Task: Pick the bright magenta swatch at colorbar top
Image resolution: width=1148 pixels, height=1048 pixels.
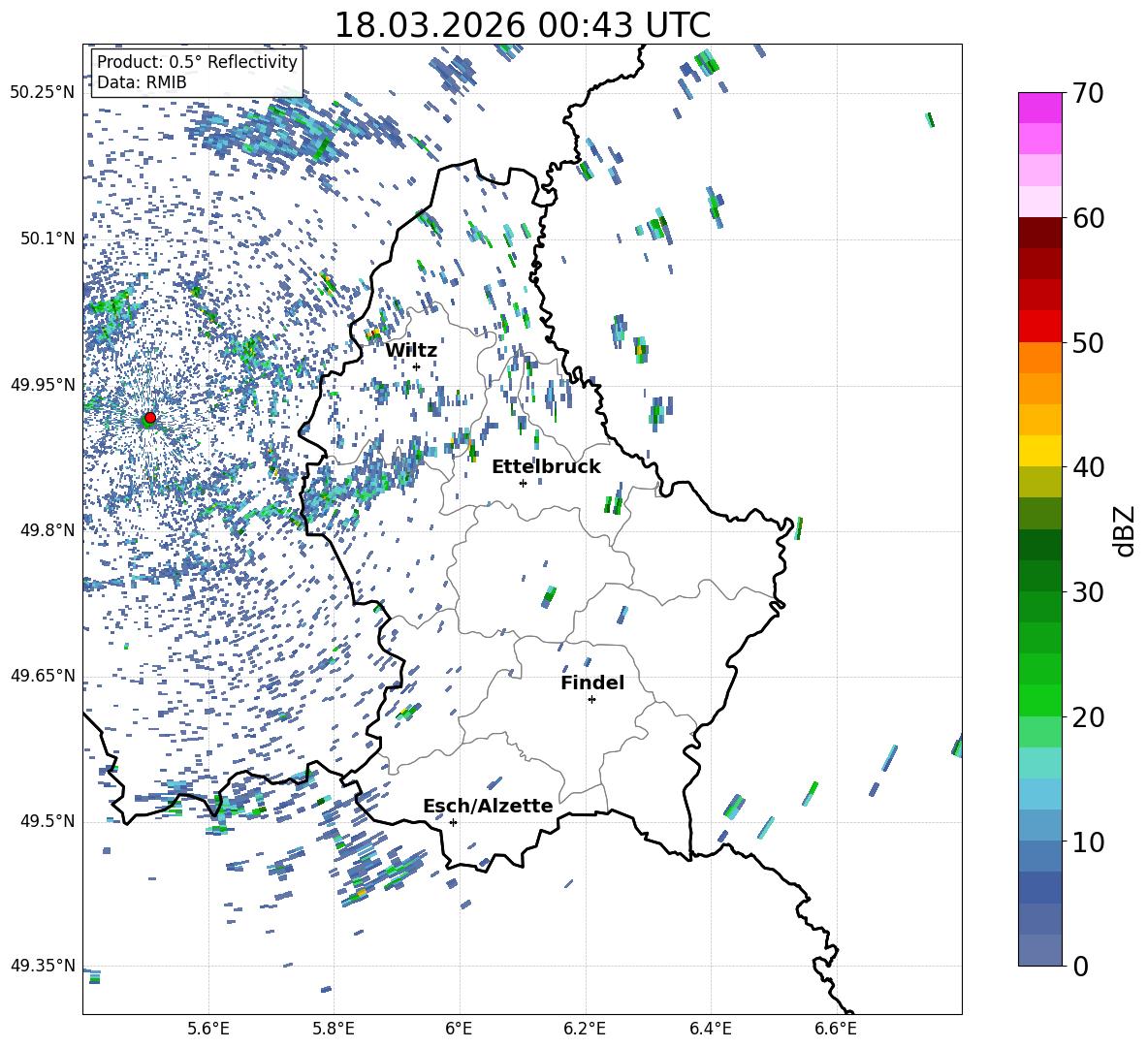Action: [x=1040, y=108]
